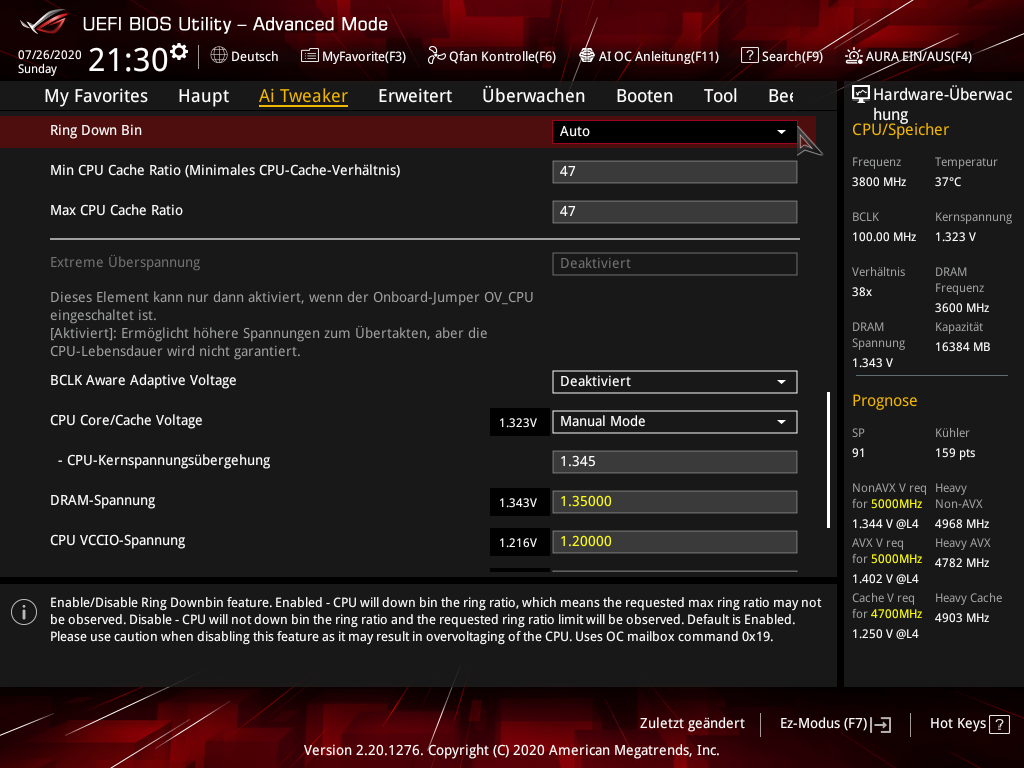
Task: Click the 1.216V VCCIO readout
Action: click(519, 543)
